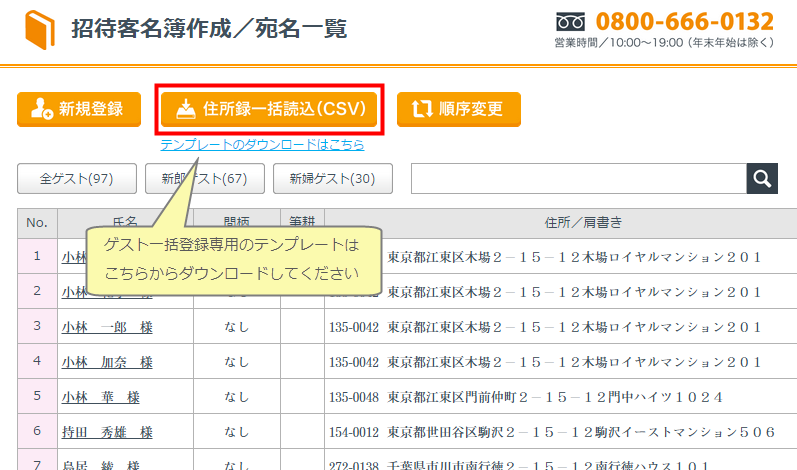The image size is (797, 470).
Task: Click the 間柄 column header
Action: pyautogui.click(x=236, y=222)
